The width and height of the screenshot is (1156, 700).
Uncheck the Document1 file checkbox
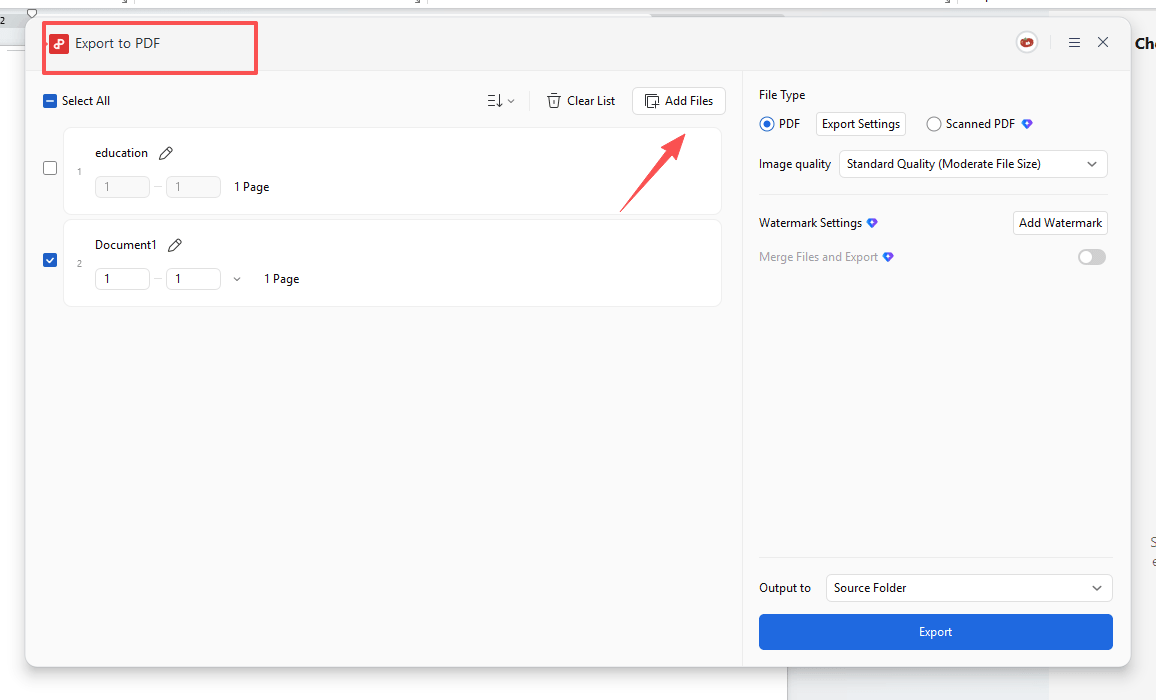50,260
